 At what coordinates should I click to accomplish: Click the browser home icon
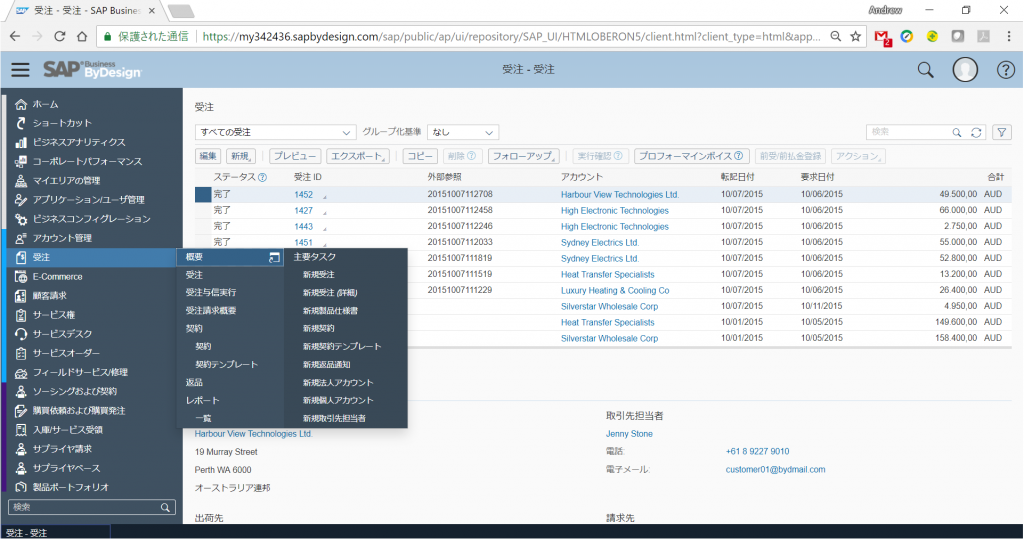click(82, 37)
